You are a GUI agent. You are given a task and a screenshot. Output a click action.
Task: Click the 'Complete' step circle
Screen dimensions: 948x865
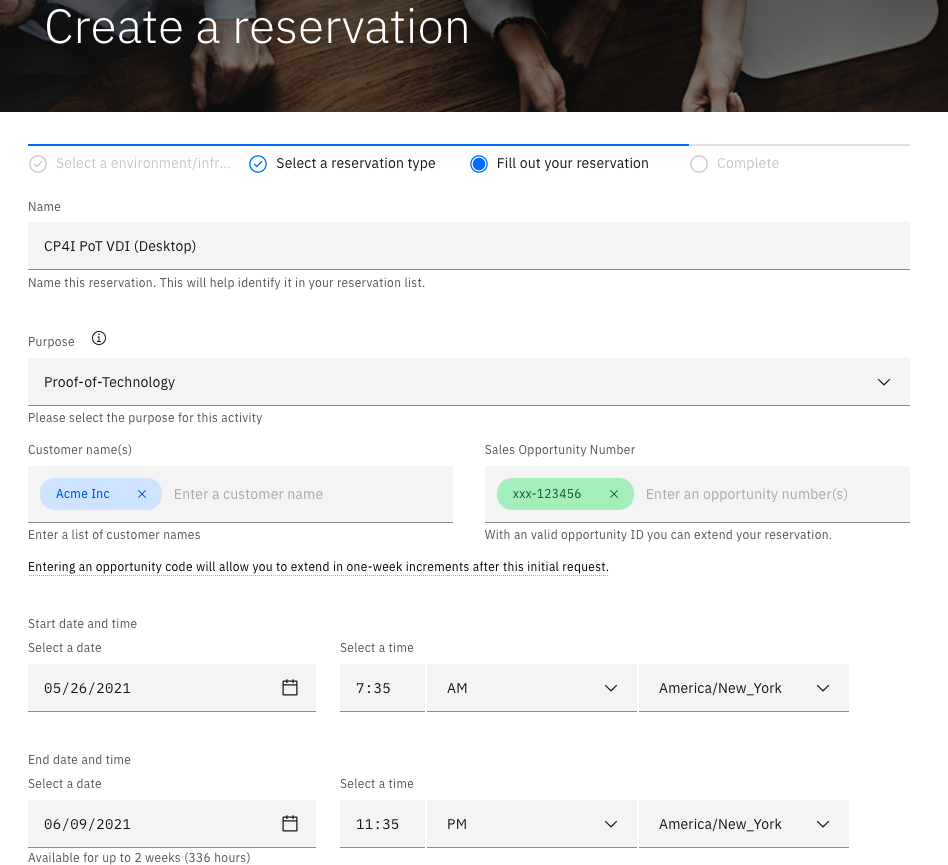pyautogui.click(x=699, y=164)
